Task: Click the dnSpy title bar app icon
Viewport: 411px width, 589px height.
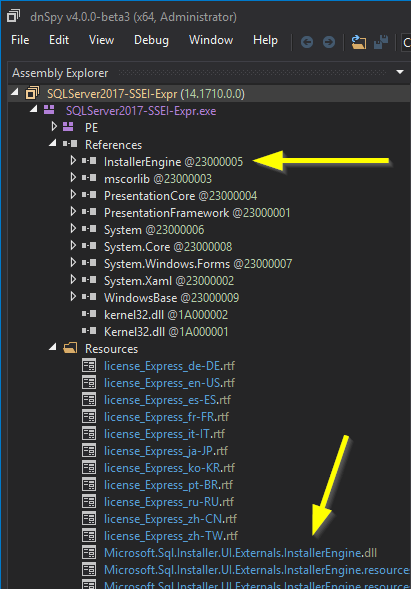Action: 14,17
